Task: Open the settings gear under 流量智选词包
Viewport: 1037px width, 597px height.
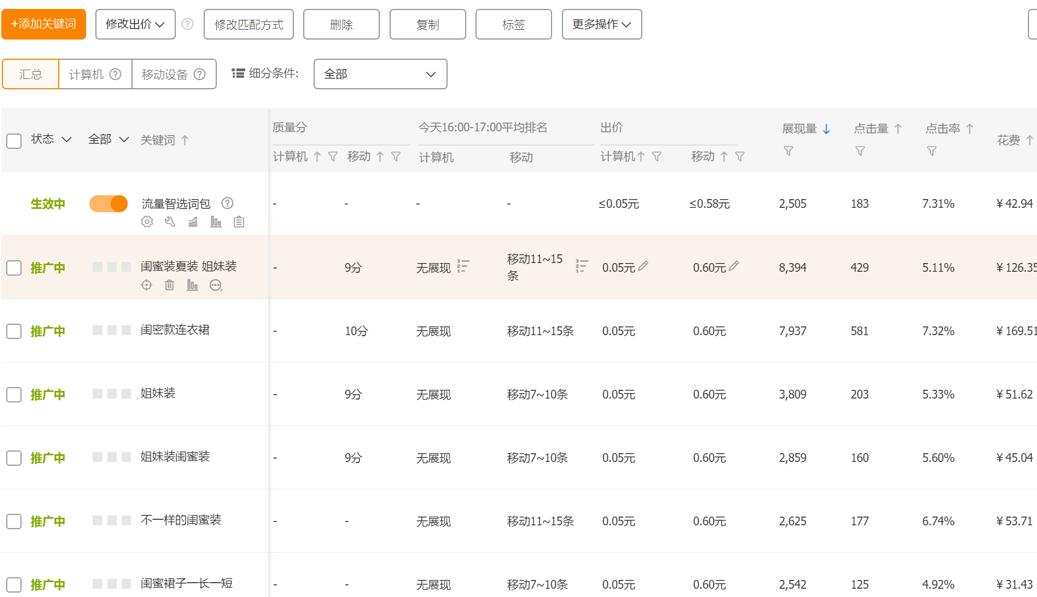Action: [x=147, y=221]
